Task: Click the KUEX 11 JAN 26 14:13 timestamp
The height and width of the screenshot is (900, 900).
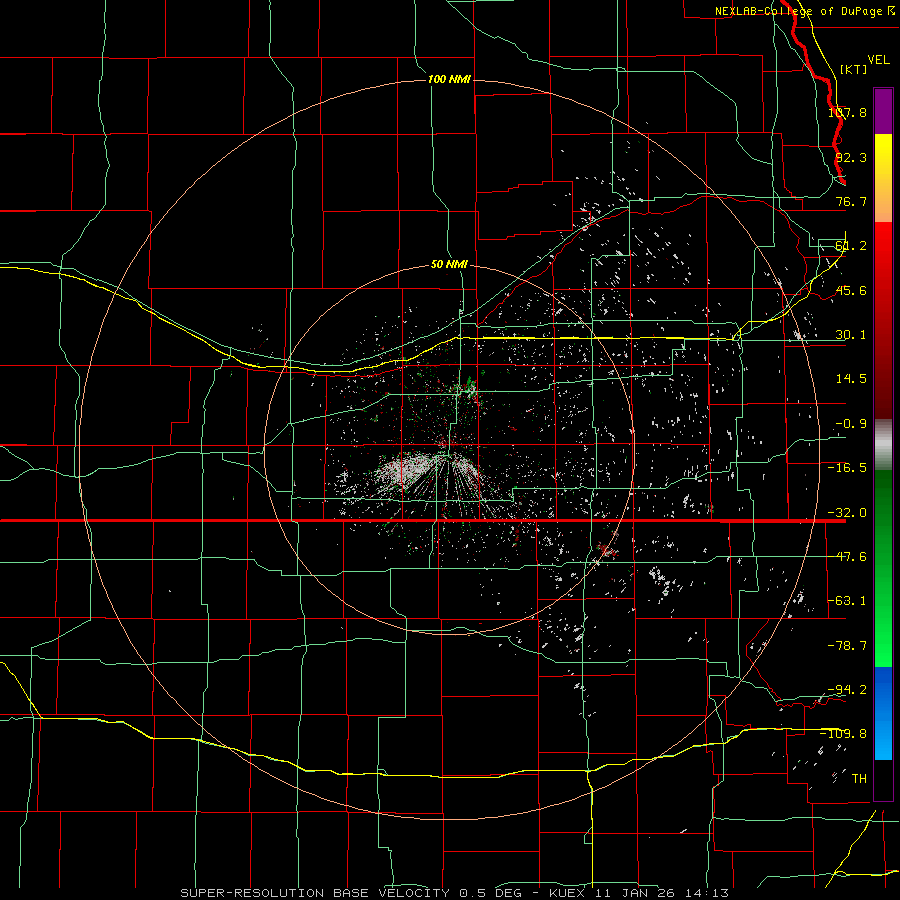Action: click(x=639, y=893)
